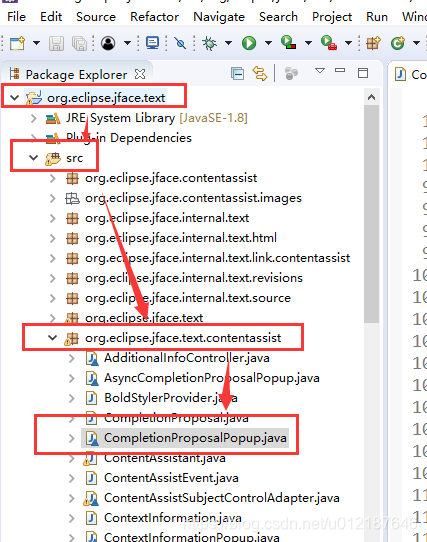Open the Project menu
Screen dimensions: 427x542
pyautogui.click(x=332, y=17)
